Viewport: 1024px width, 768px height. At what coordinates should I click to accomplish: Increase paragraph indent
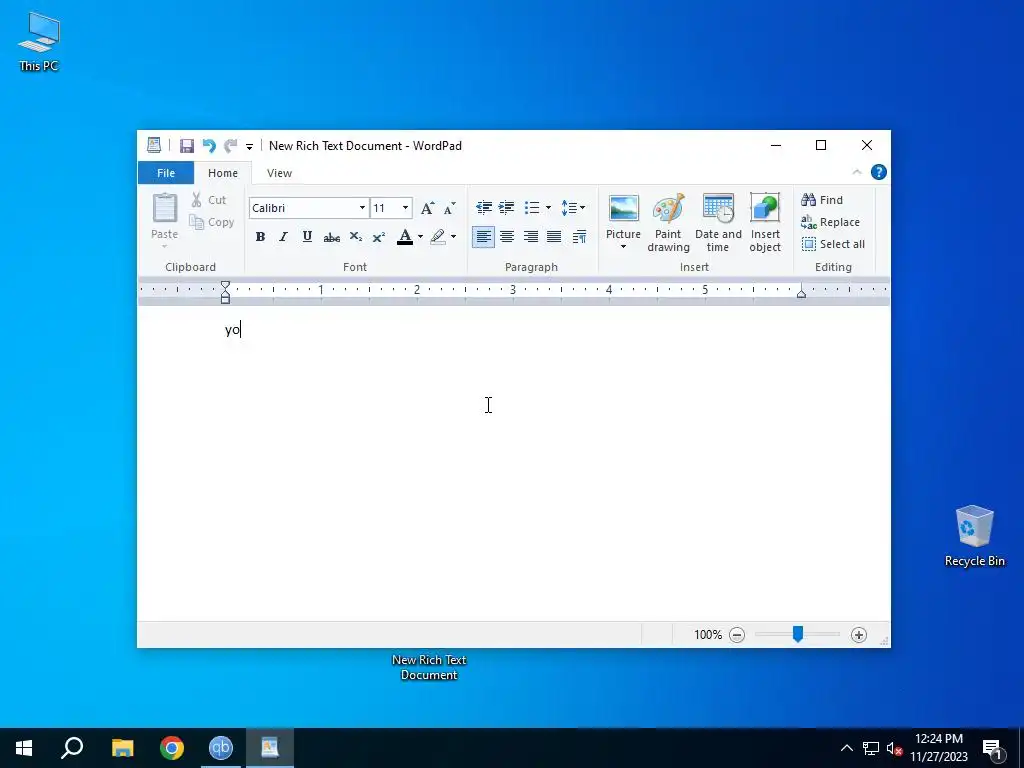(x=506, y=208)
